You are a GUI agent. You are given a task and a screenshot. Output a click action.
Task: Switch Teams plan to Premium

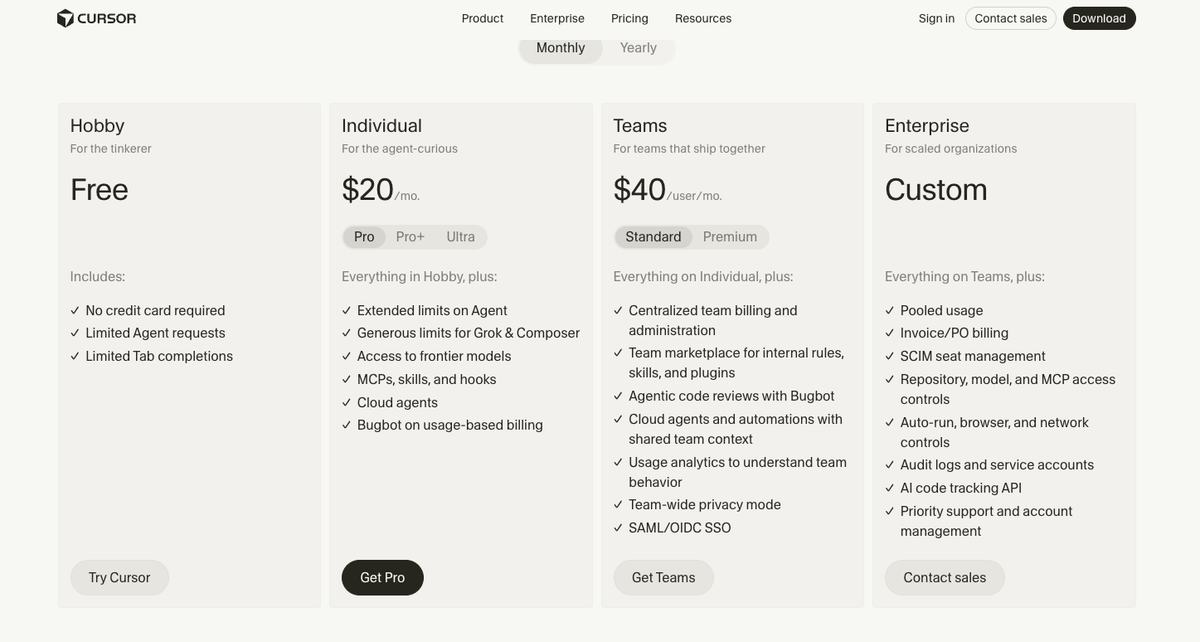pos(730,237)
